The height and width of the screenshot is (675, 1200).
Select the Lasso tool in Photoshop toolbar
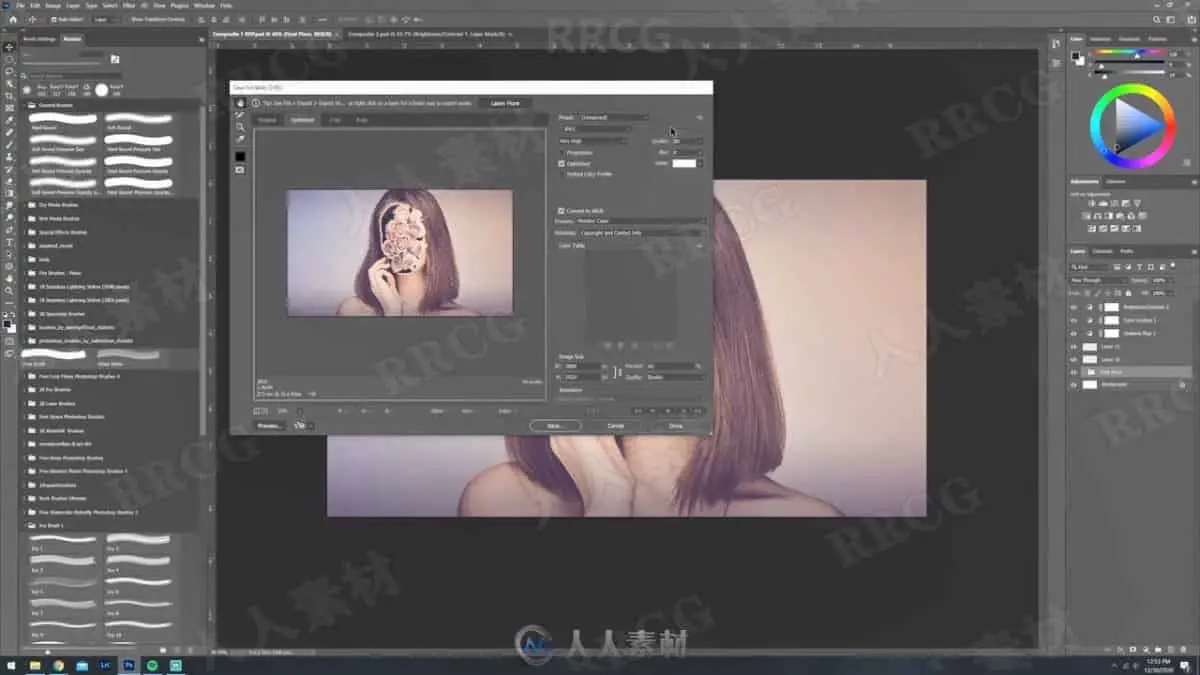(10, 71)
